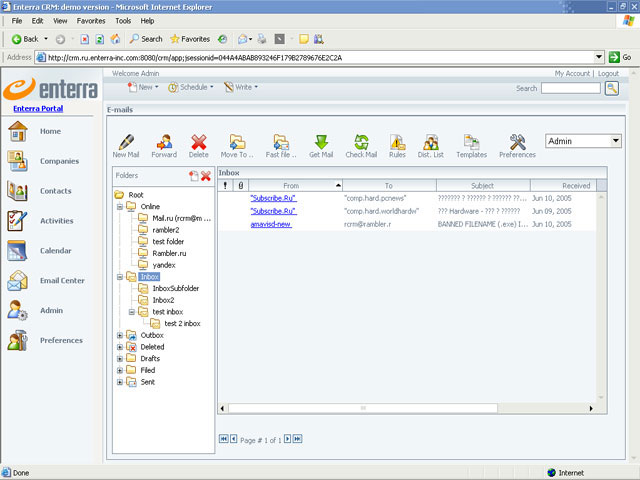Sort emails by Received column header
Screen dimensions: 640x480
pos(564,186)
